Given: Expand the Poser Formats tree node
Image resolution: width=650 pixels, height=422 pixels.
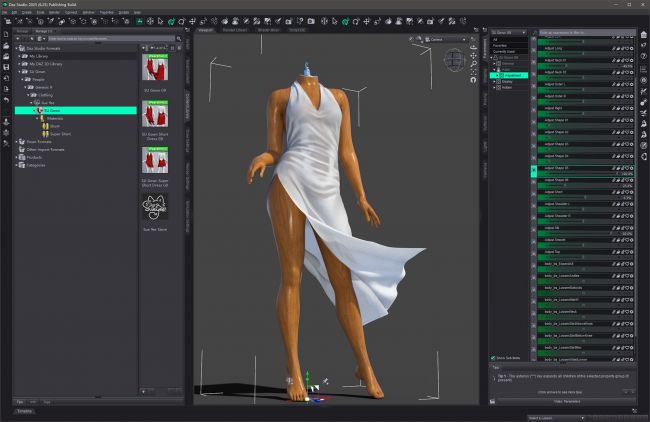Looking at the screenshot, I should 16,141.
